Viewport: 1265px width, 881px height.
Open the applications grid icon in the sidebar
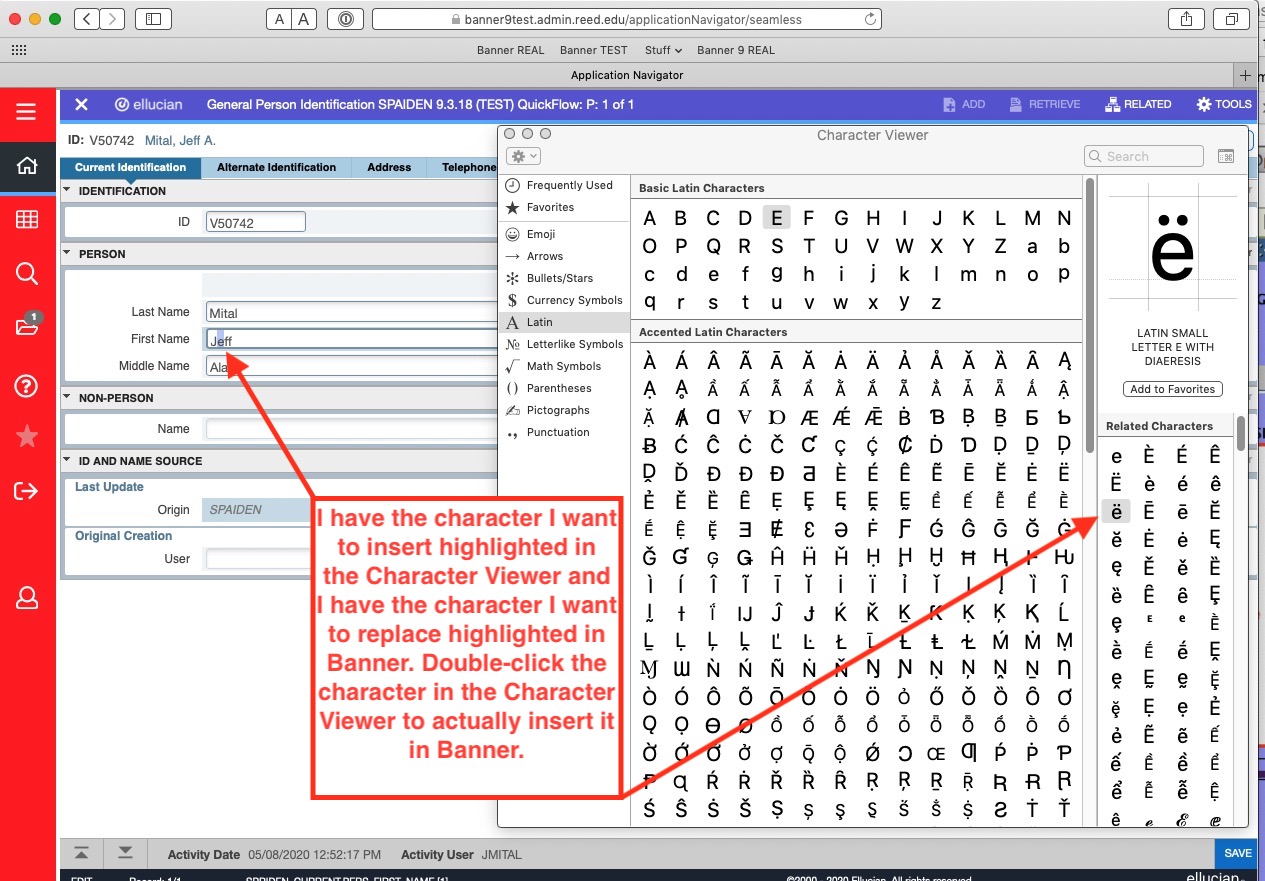coord(27,220)
